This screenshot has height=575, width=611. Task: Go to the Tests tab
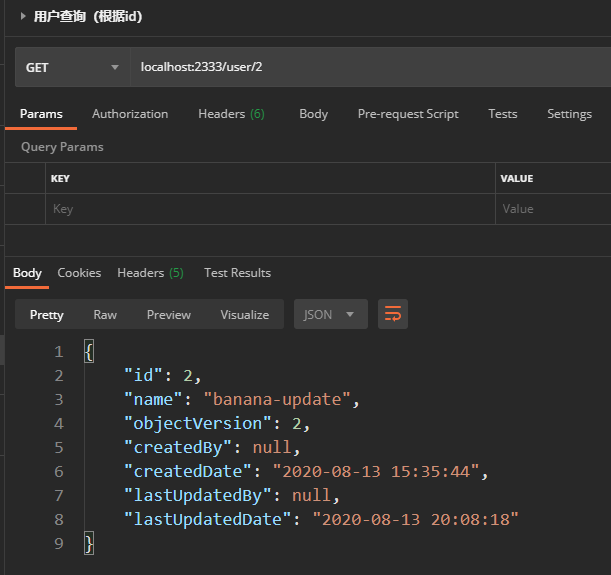(502, 114)
